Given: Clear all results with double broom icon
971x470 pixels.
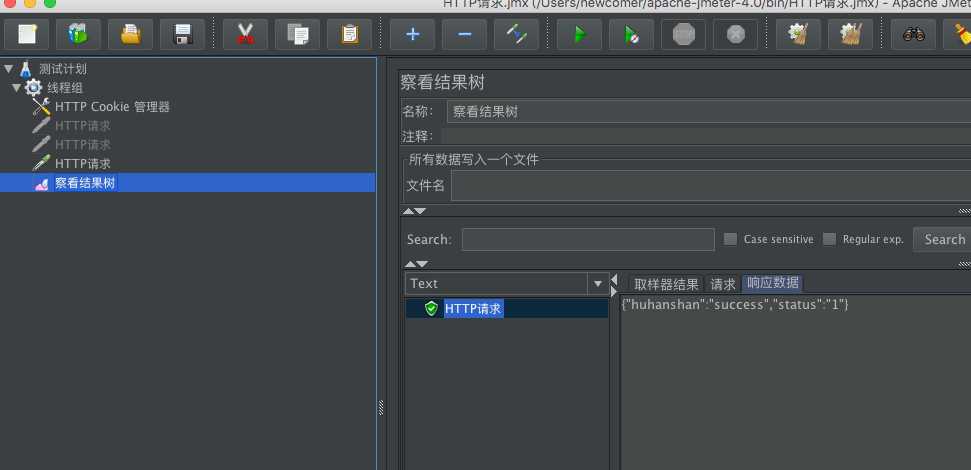Looking at the screenshot, I should coord(851,34).
